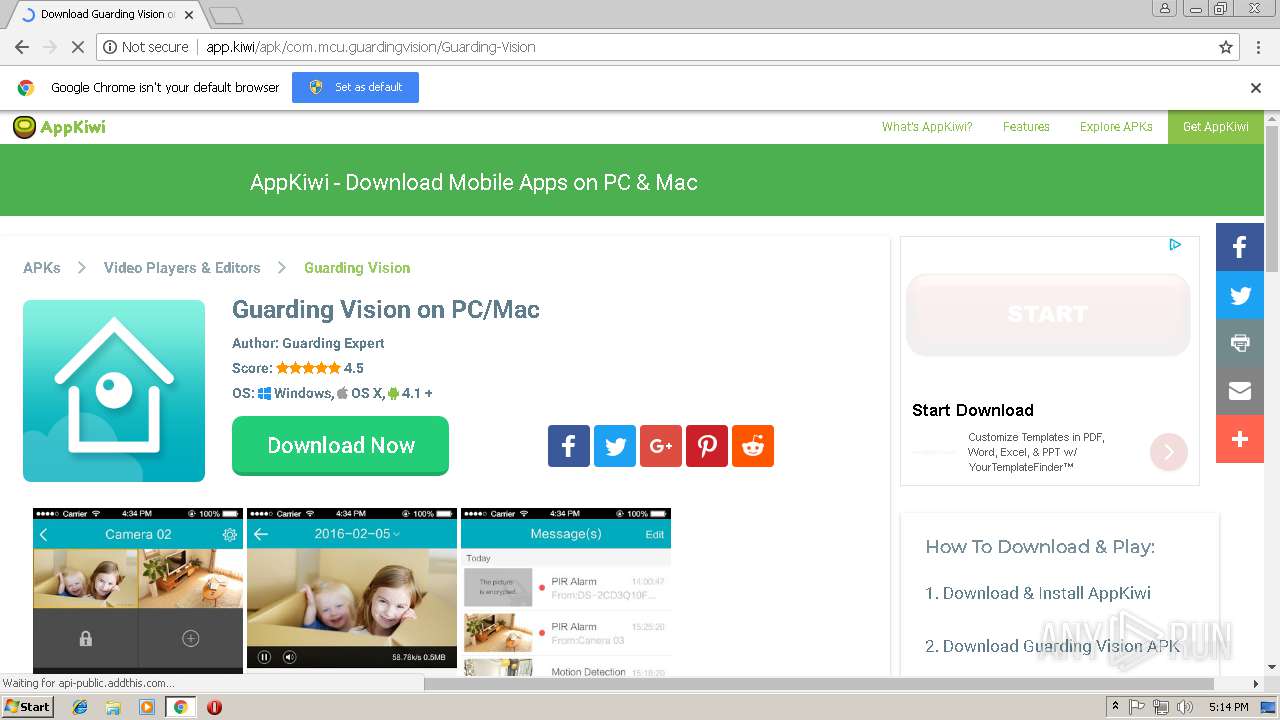Open more sharing options plus icon
Screen dimensions: 1280x720
(x=1240, y=439)
